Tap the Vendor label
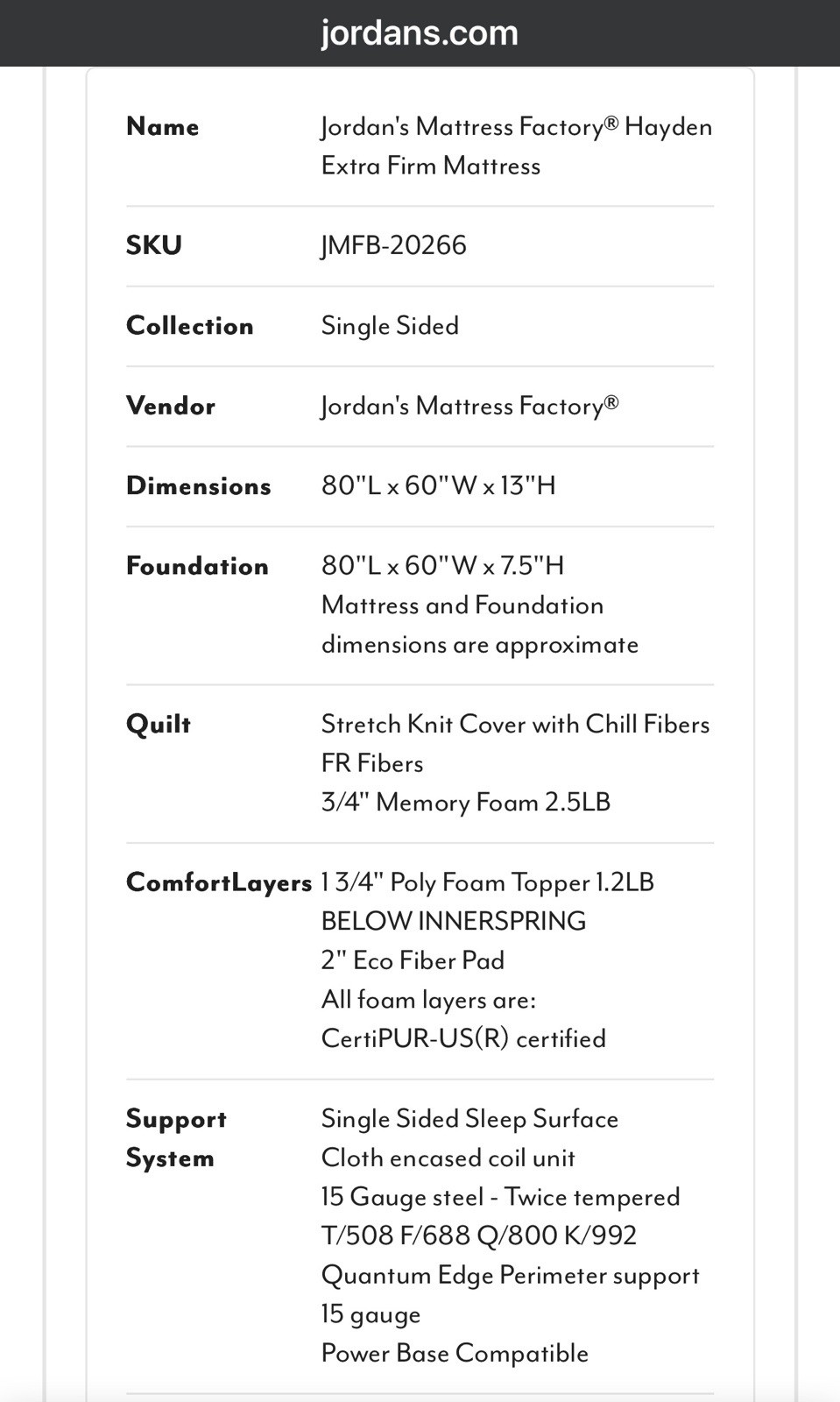The width and height of the screenshot is (840, 1402). pos(170,406)
